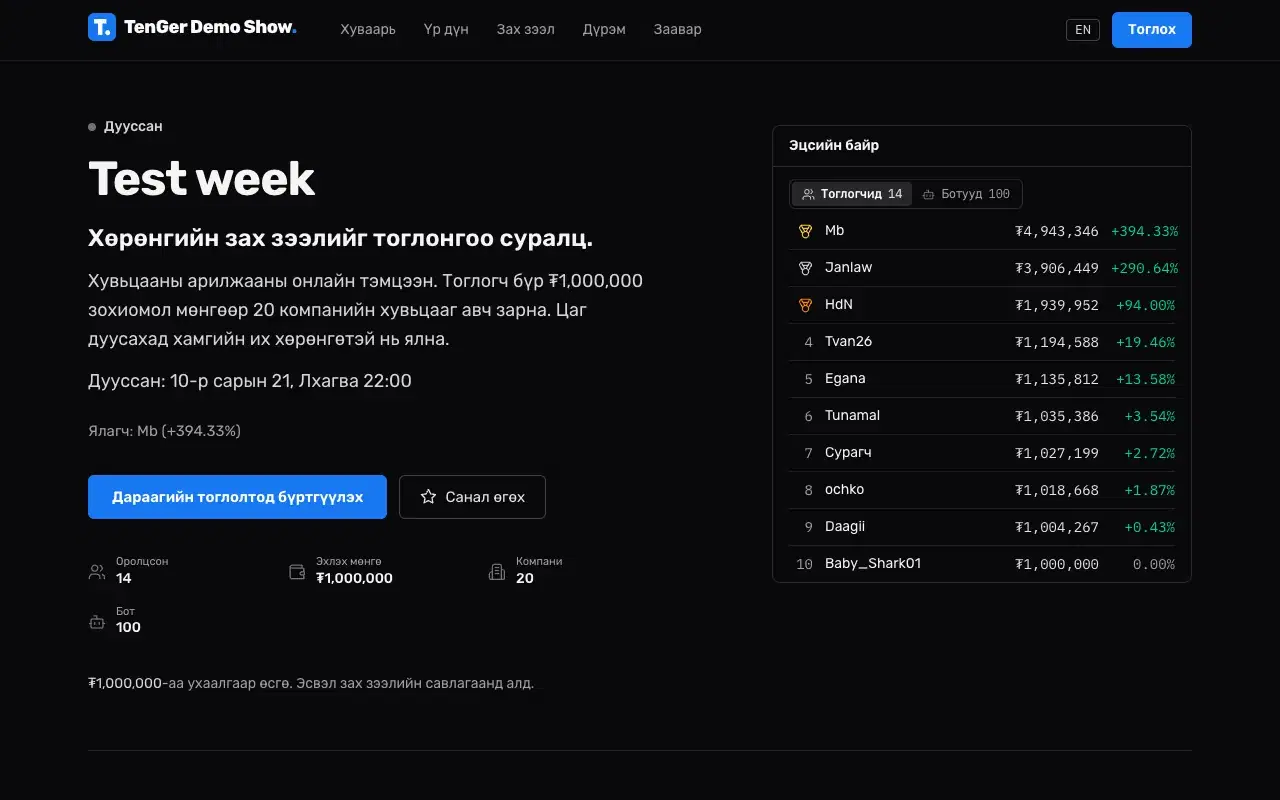
Task: Click the building icon beside Компани
Action: 497,572
